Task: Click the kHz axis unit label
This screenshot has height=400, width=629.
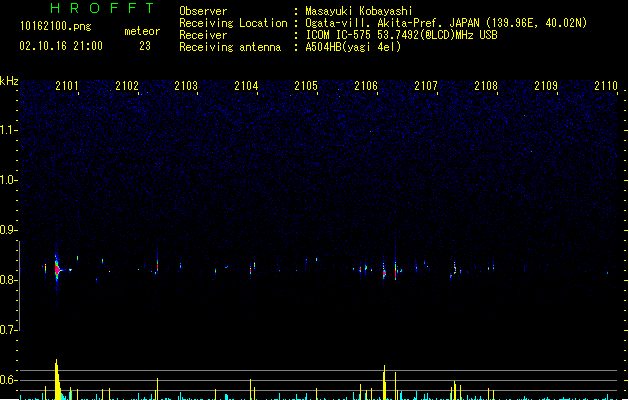Action: click(x=9, y=81)
